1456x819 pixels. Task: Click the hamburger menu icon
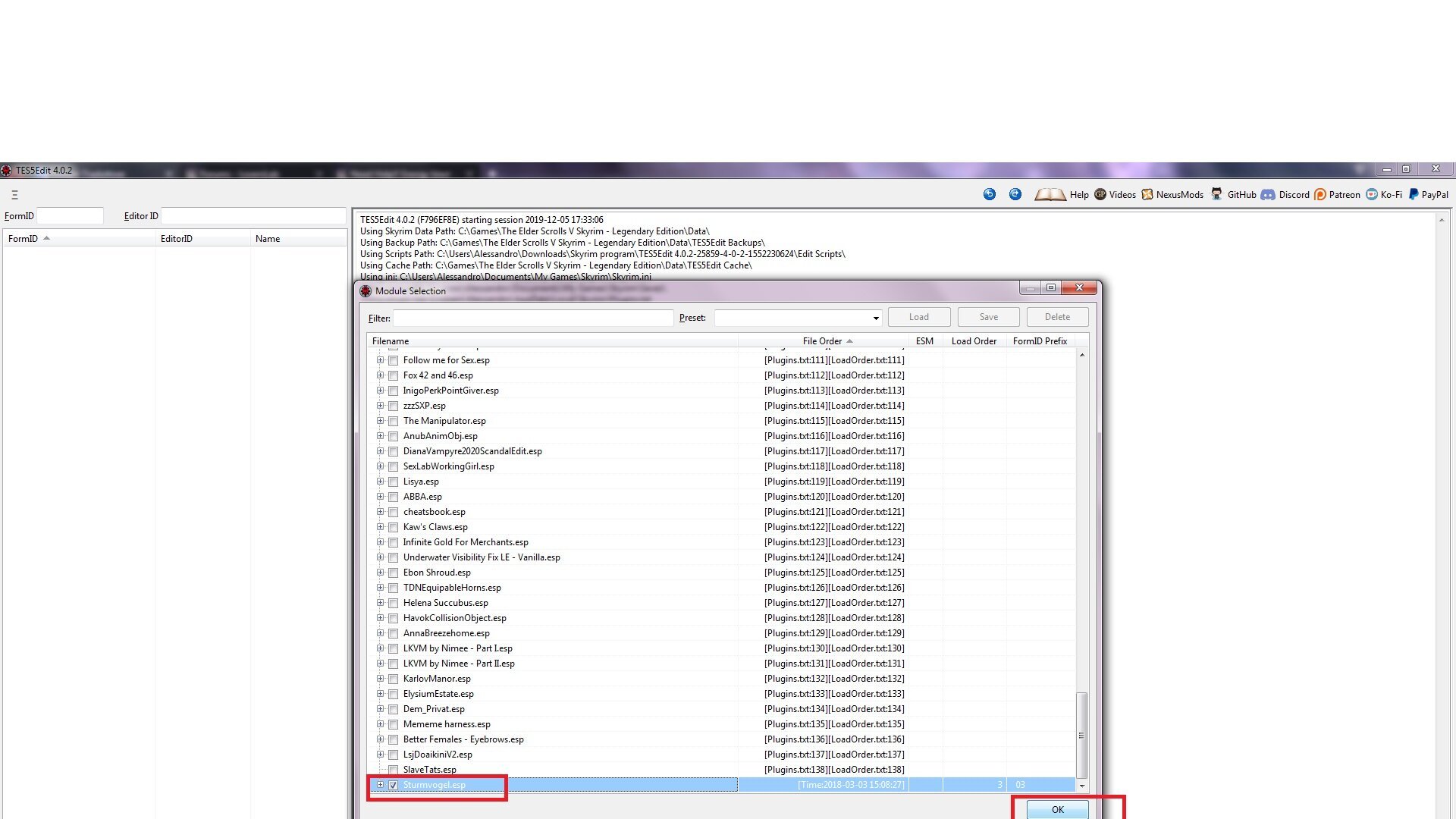coord(14,195)
